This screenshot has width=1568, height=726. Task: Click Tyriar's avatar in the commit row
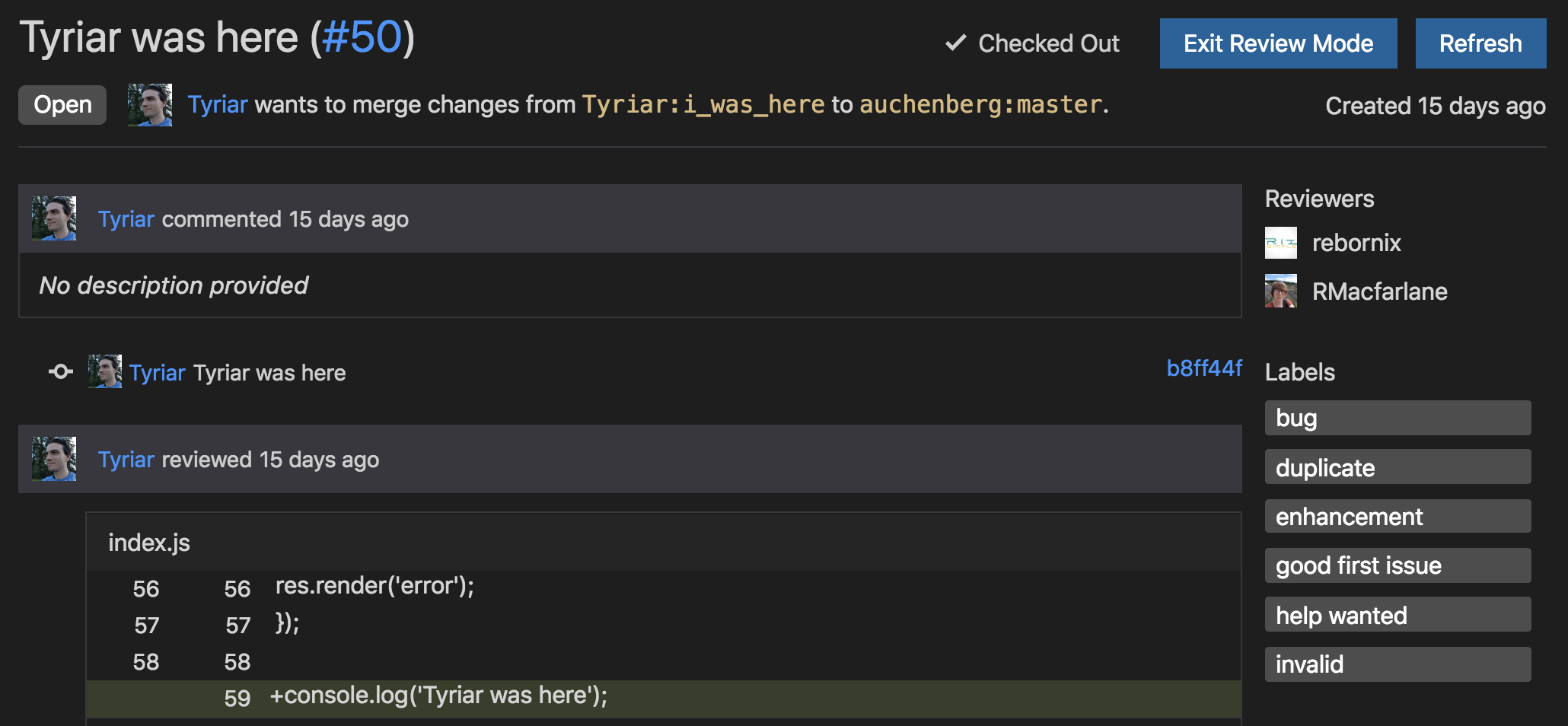(105, 371)
